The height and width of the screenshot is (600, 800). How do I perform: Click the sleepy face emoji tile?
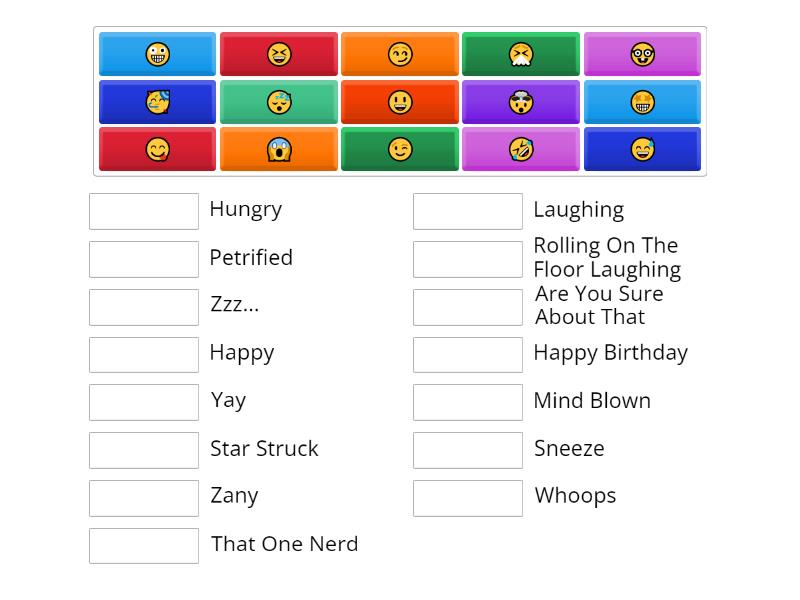pyautogui.click(x=280, y=101)
